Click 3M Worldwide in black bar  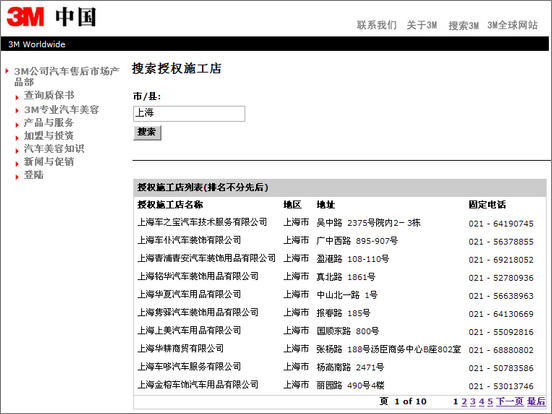(37, 44)
